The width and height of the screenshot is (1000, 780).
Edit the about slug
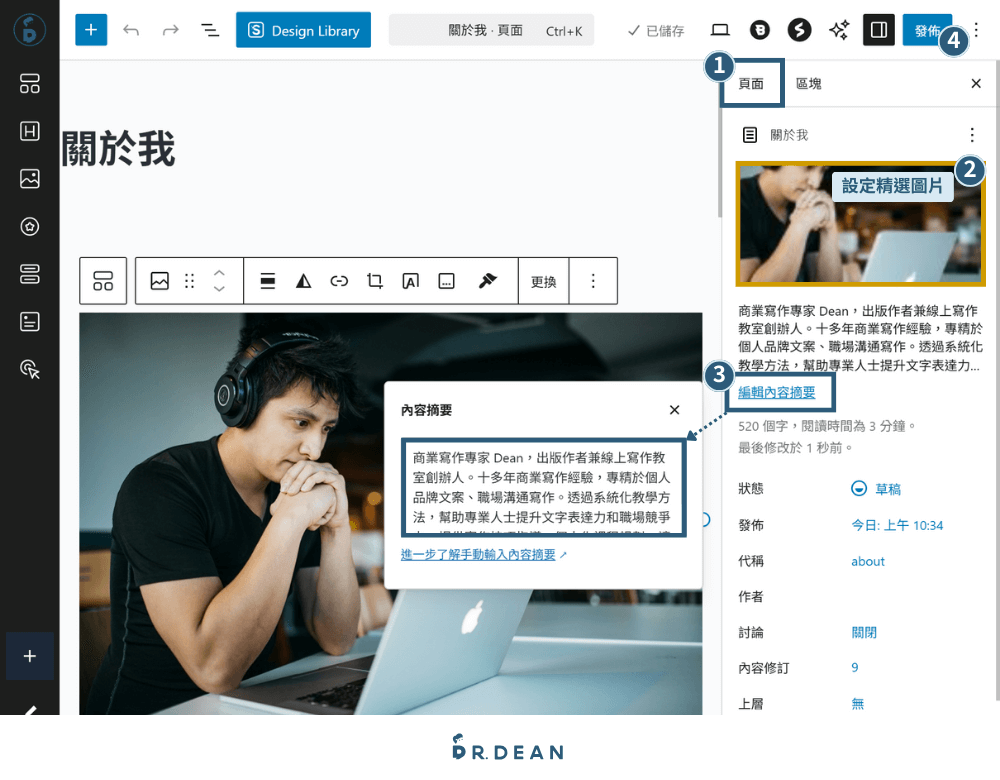(x=868, y=561)
